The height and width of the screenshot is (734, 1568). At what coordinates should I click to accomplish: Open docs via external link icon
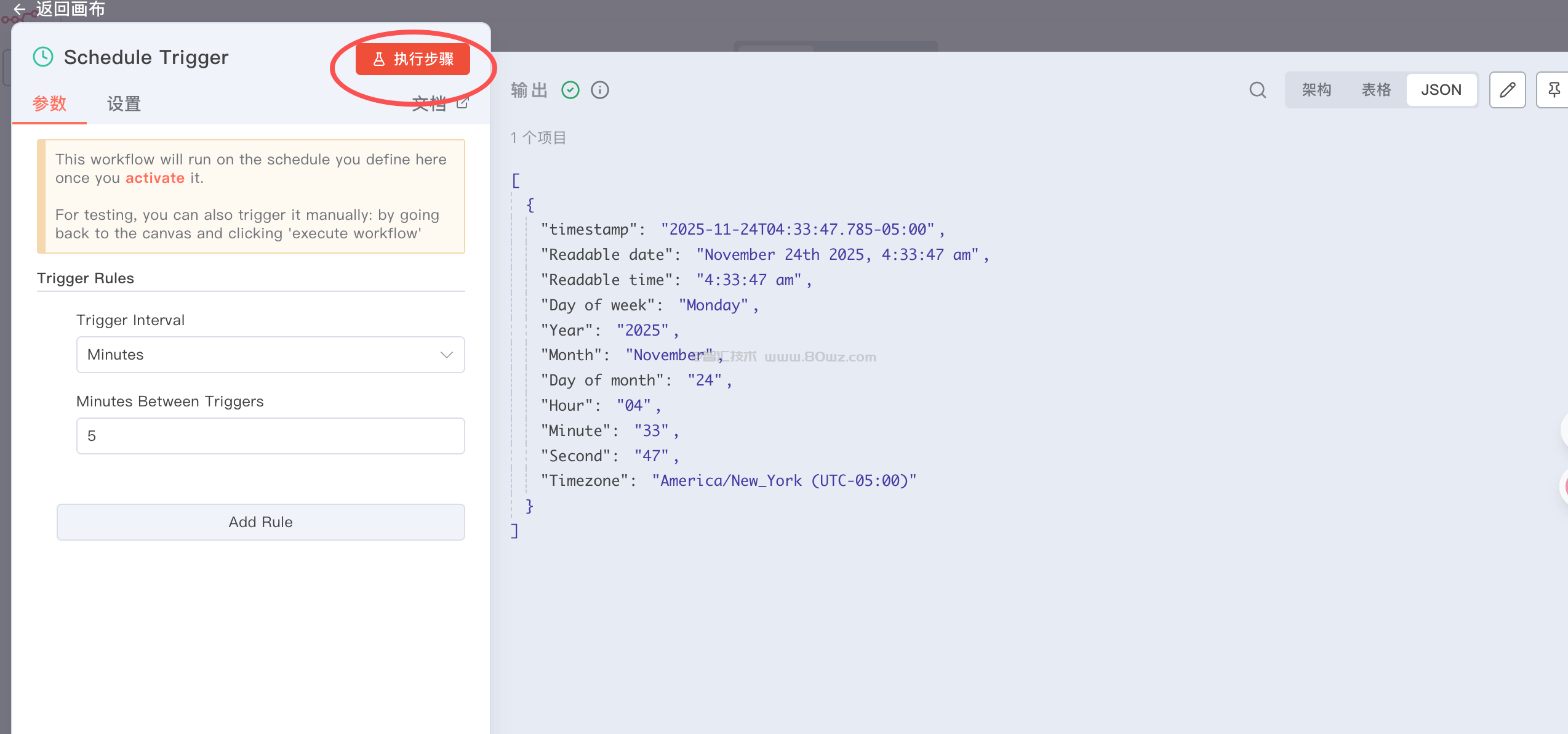pos(462,103)
